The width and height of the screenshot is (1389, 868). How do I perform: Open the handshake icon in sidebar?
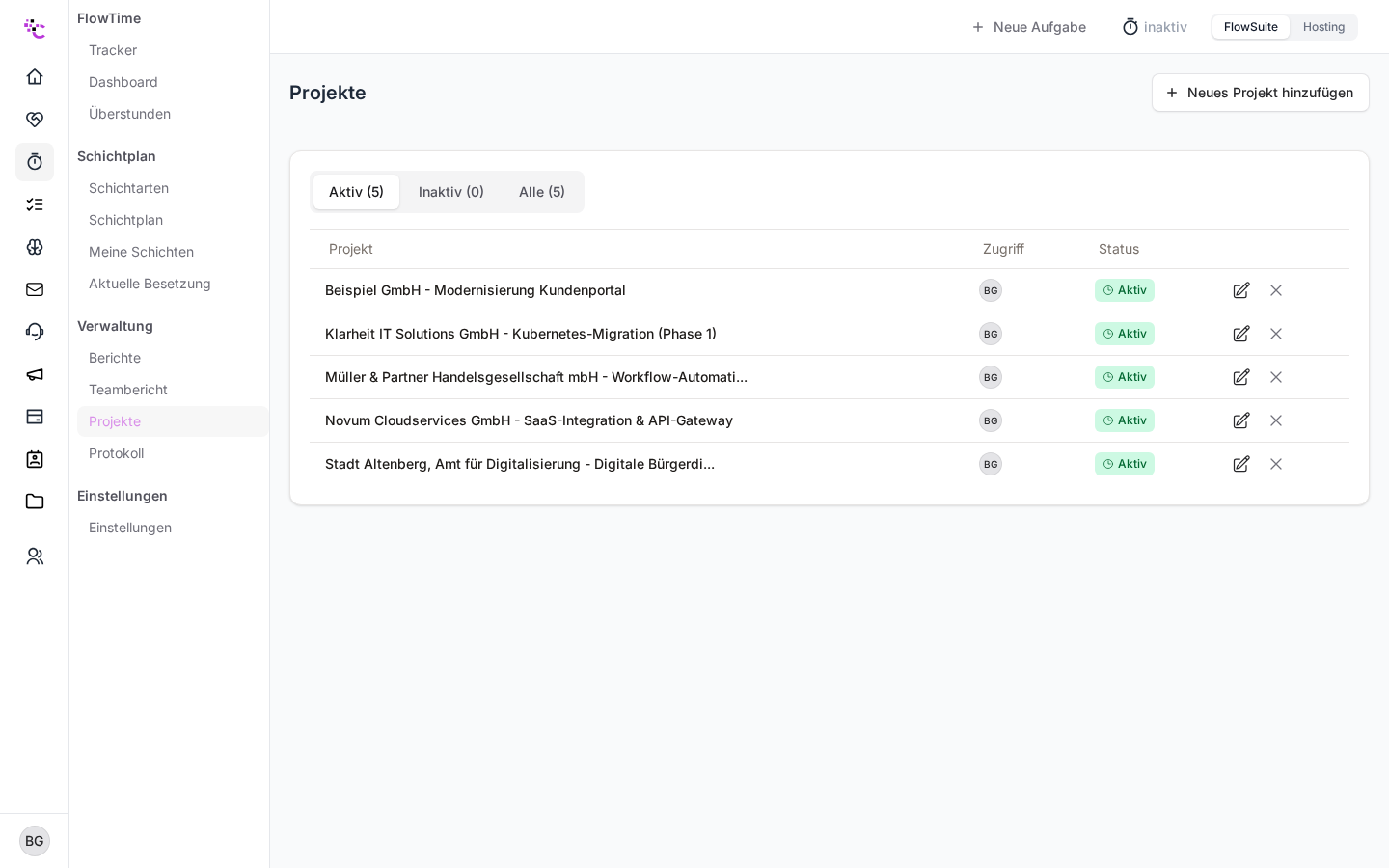35,120
